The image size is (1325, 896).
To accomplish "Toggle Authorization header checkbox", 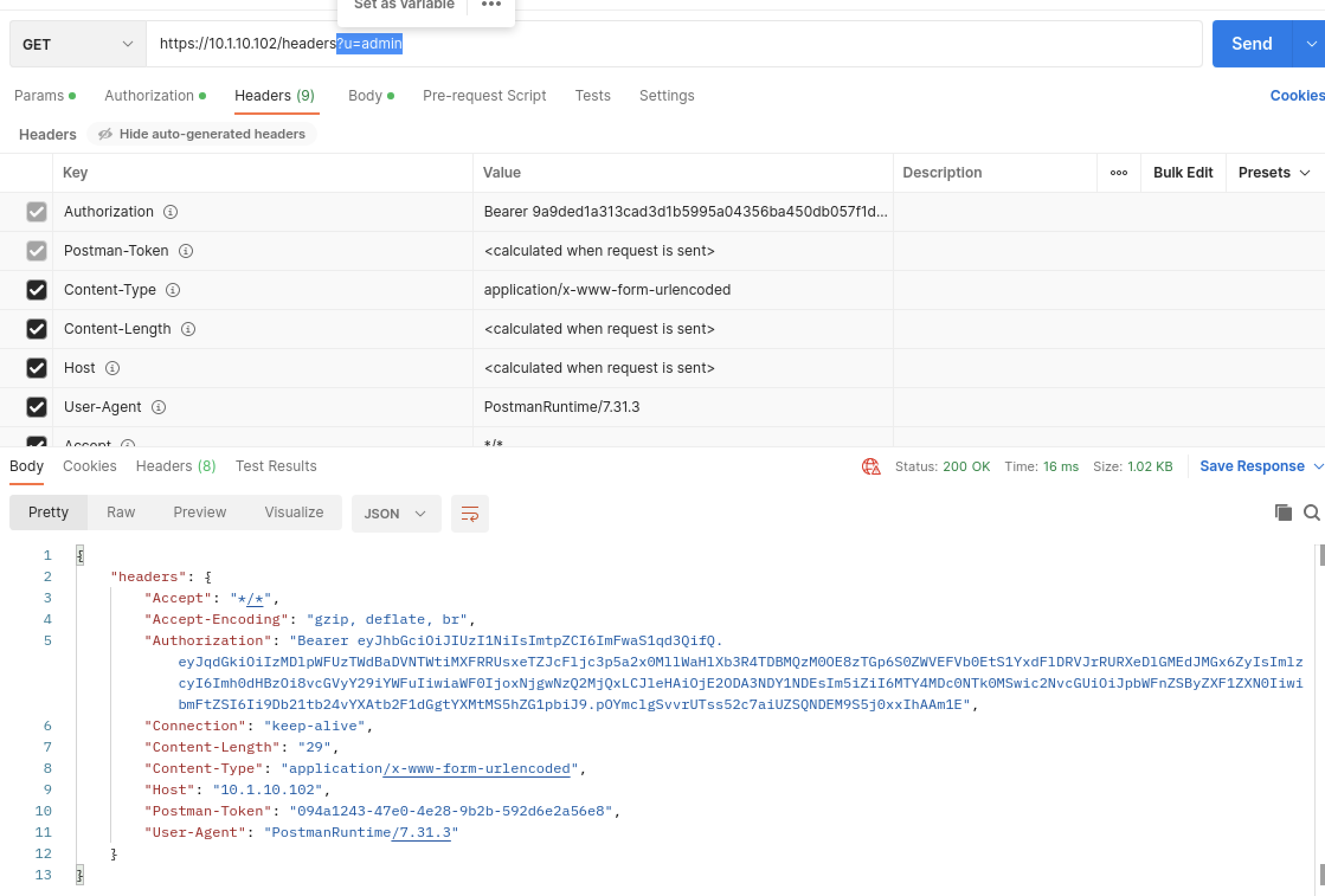I will 37,212.
